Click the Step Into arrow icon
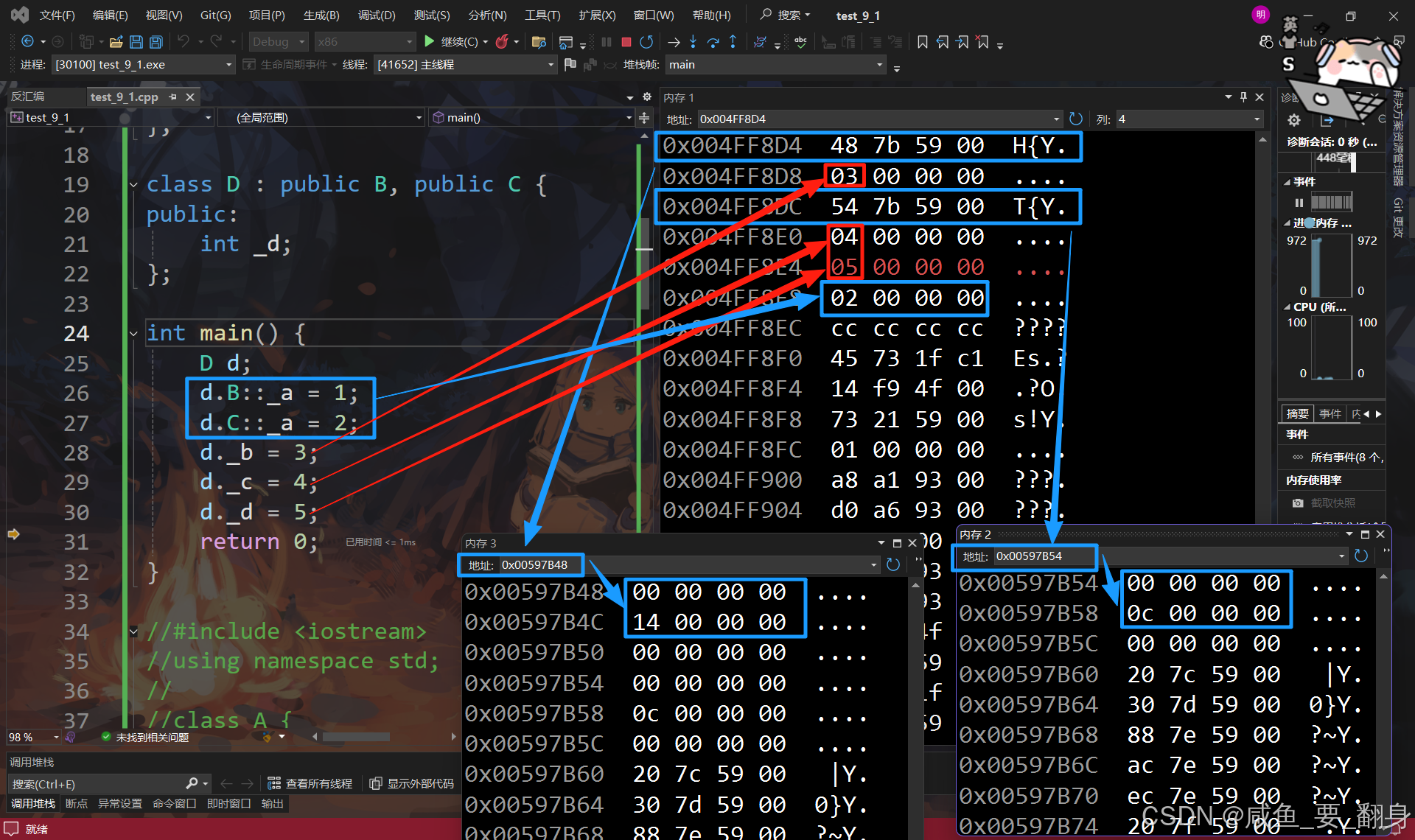 click(693, 42)
